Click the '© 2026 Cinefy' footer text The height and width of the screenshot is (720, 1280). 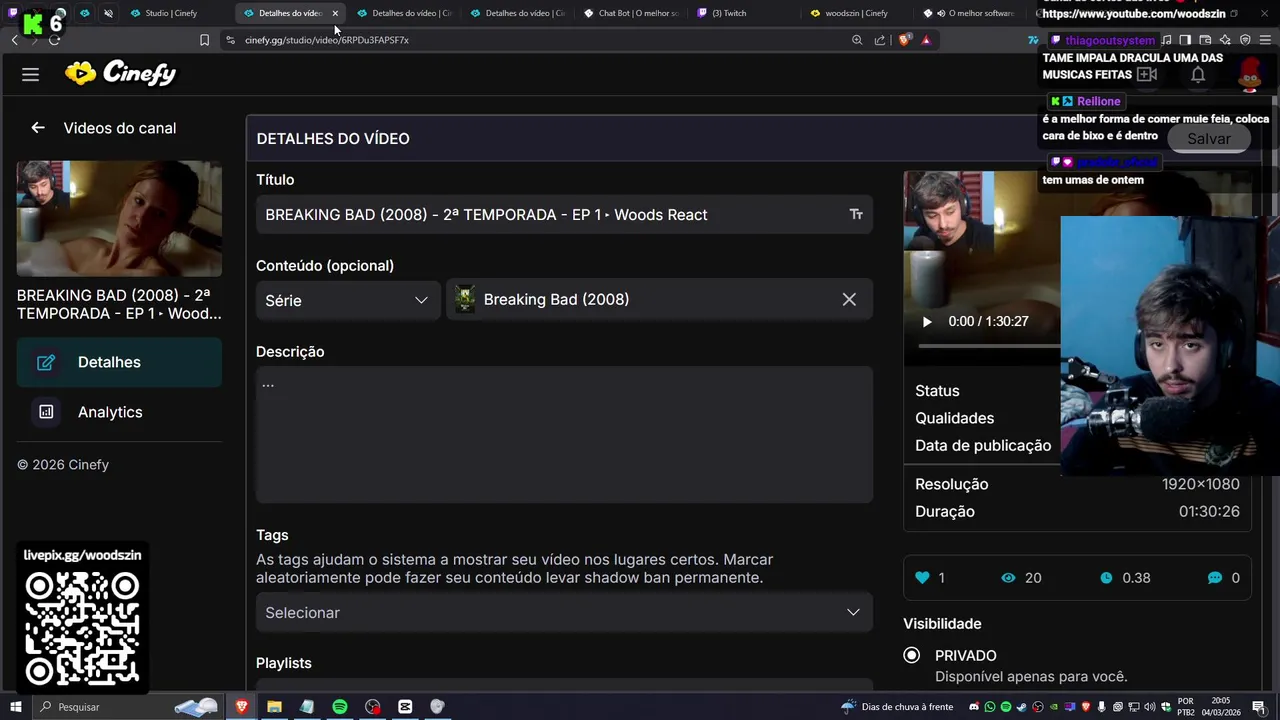(x=63, y=465)
